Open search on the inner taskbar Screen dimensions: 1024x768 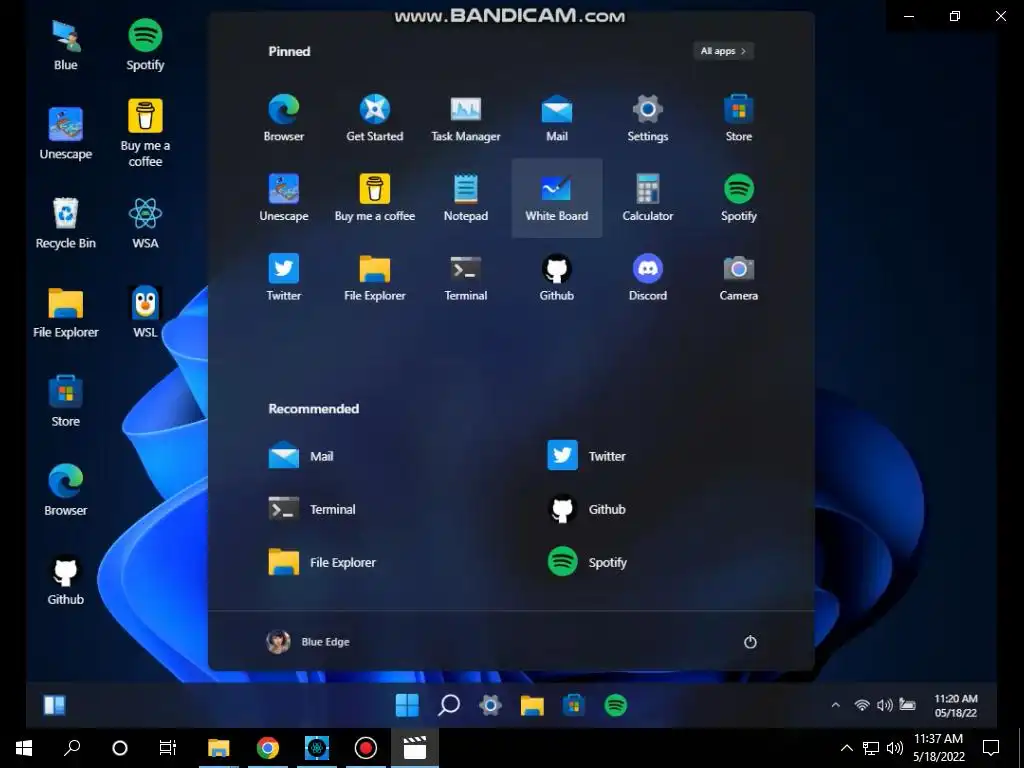449,705
